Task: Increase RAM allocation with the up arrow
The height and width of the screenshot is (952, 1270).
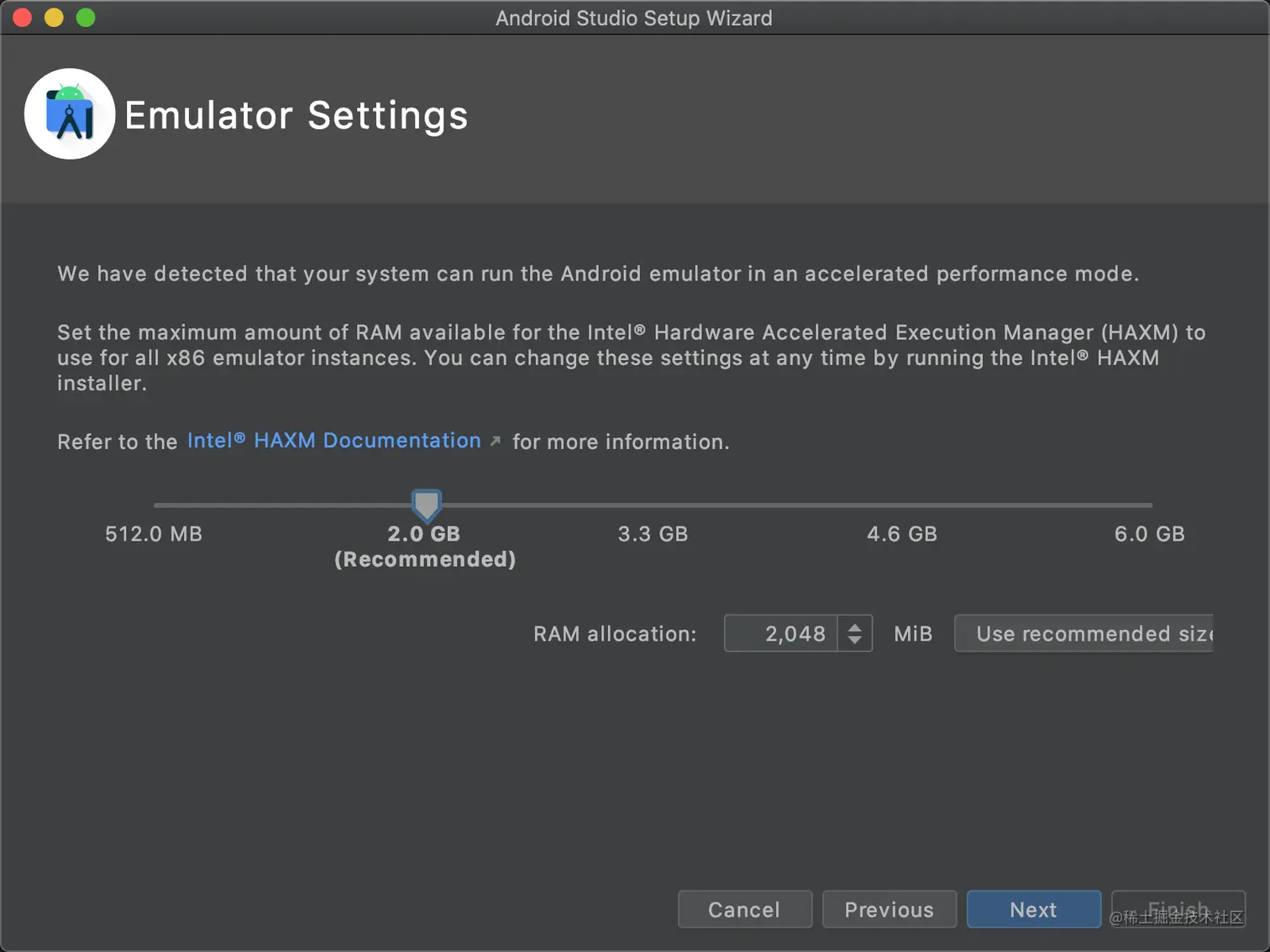Action: (x=854, y=626)
